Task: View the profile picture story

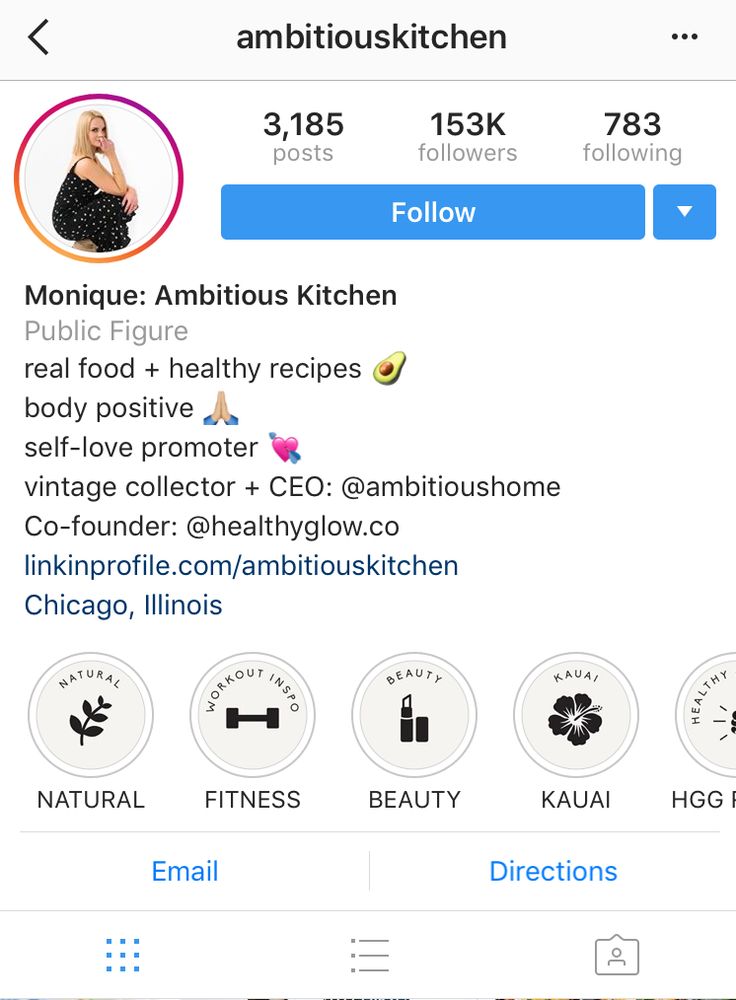Action: (x=99, y=178)
